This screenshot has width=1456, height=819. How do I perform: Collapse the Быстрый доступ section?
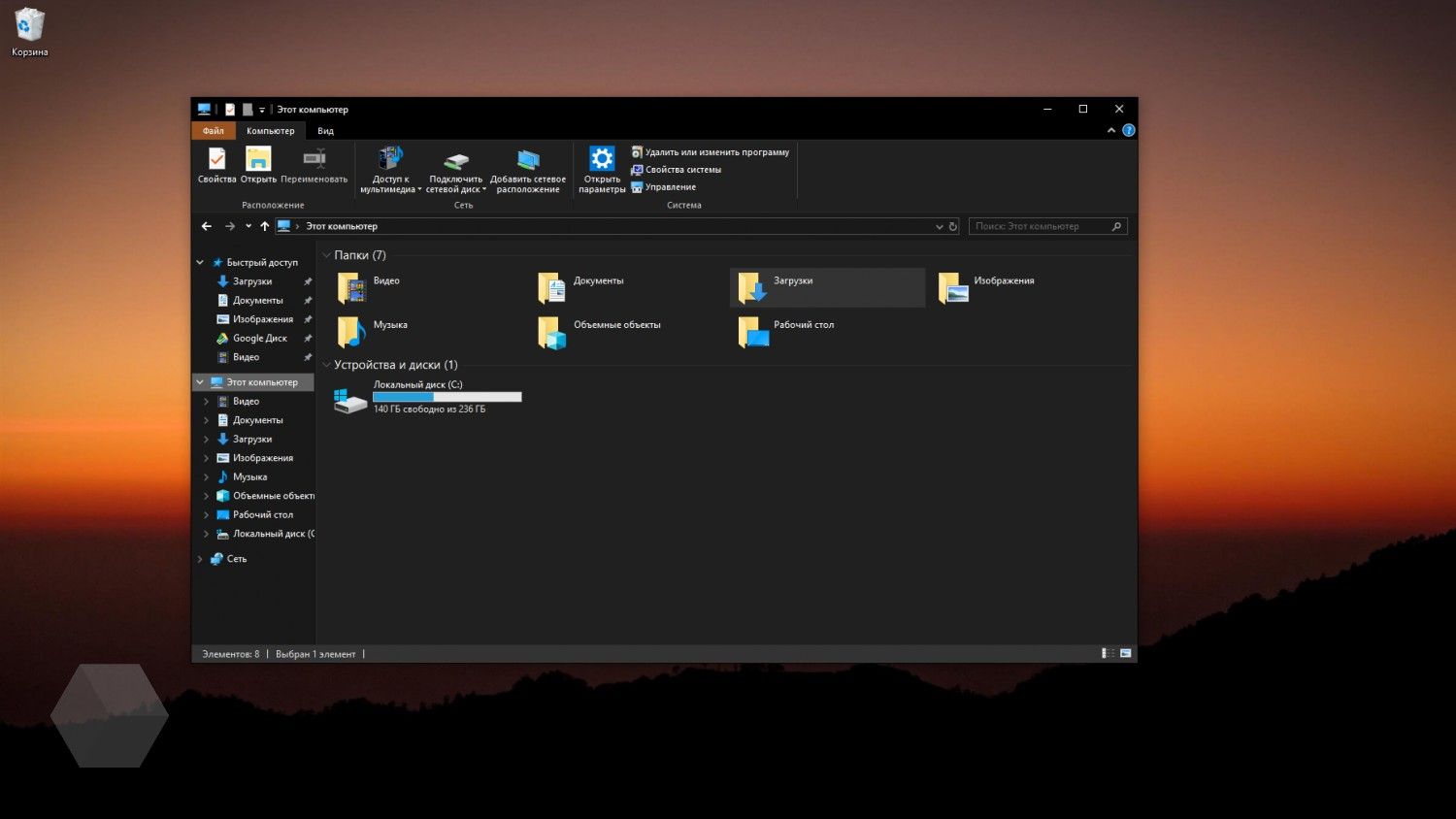tap(200, 262)
